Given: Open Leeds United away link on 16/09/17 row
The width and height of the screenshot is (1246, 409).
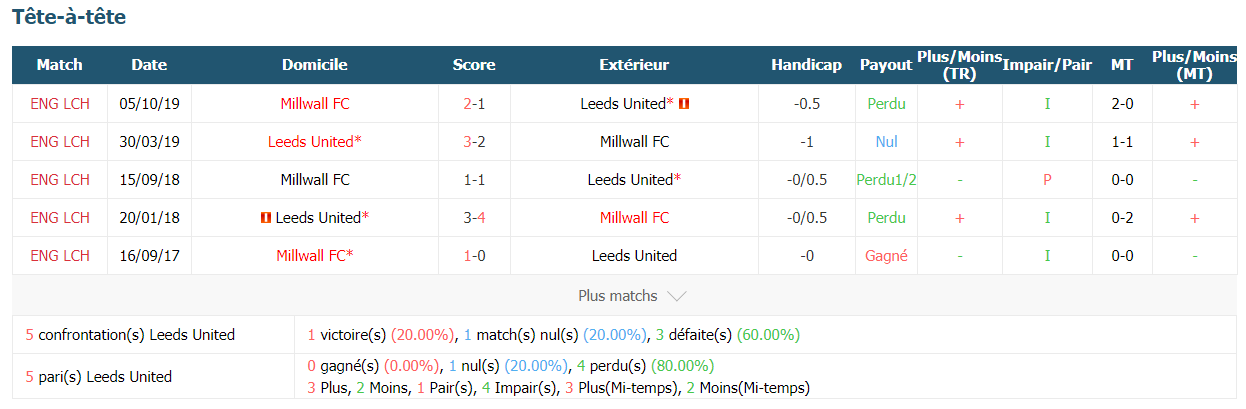Looking at the screenshot, I should pos(634,256).
